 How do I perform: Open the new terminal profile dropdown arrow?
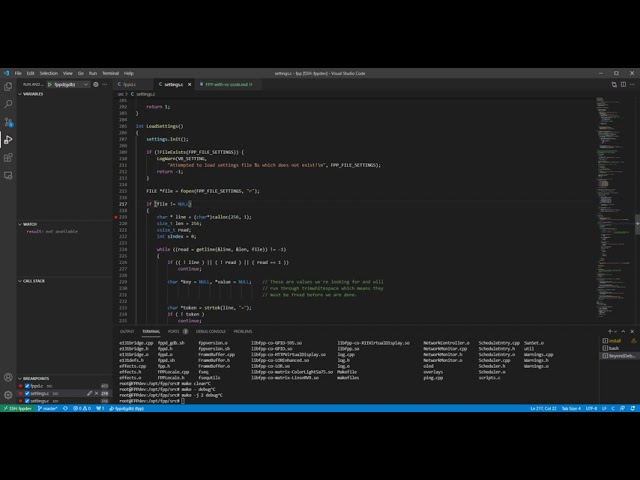pyautogui.click(x=616, y=331)
